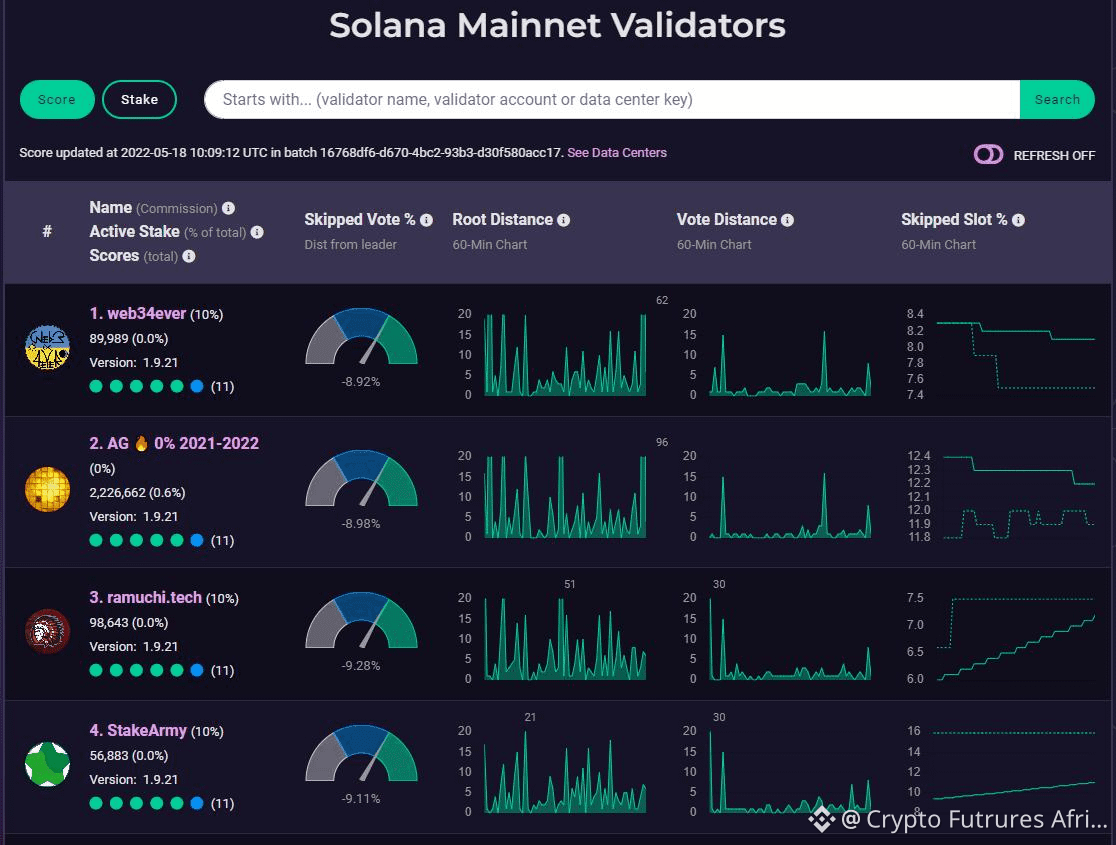The height and width of the screenshot is (845, 1116).
Task: Switch to the Stake sort tab
Action: pyautogui.click(x=140, y=100)
